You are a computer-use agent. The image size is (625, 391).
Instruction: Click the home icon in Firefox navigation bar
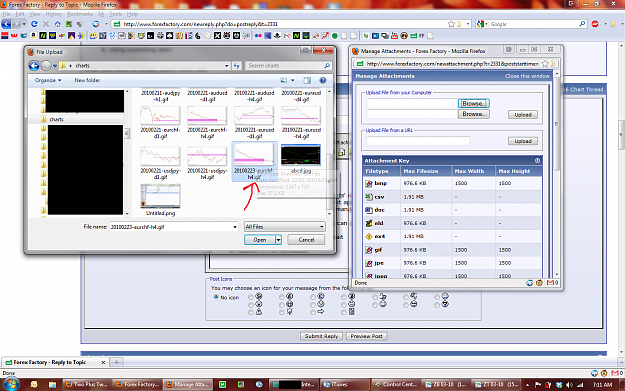point(58,24)
